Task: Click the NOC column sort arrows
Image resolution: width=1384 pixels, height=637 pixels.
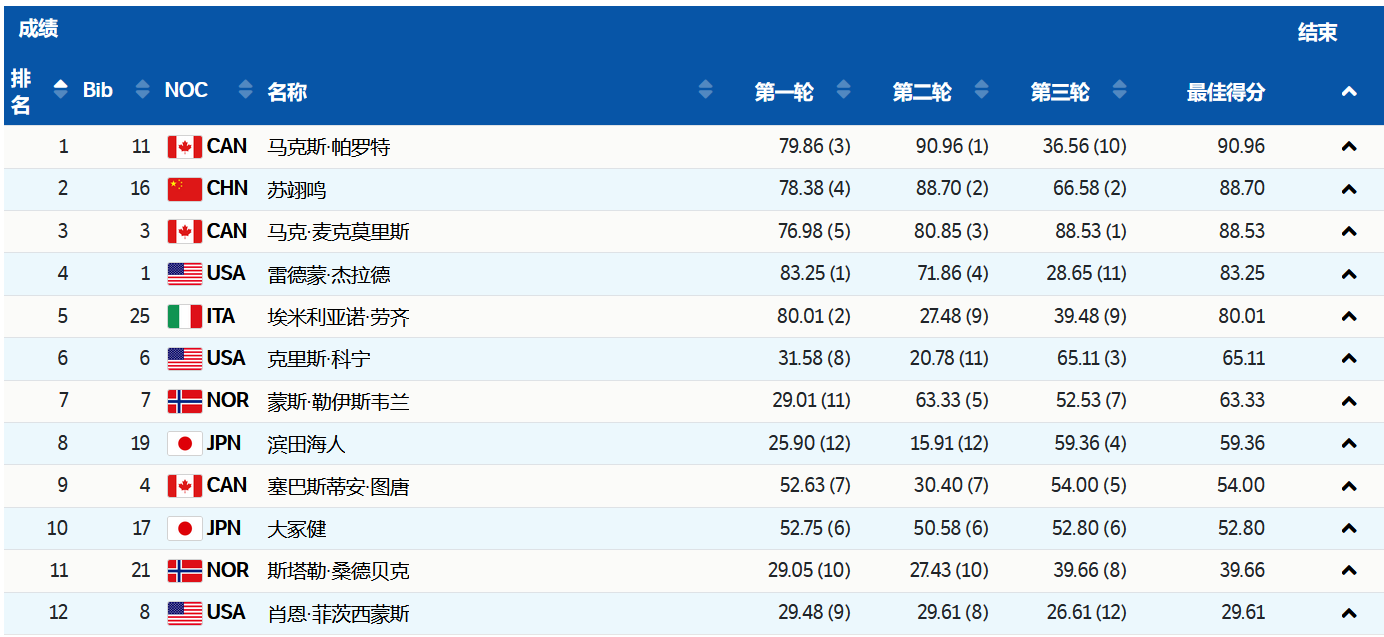Action: click(x=246, y=89)
